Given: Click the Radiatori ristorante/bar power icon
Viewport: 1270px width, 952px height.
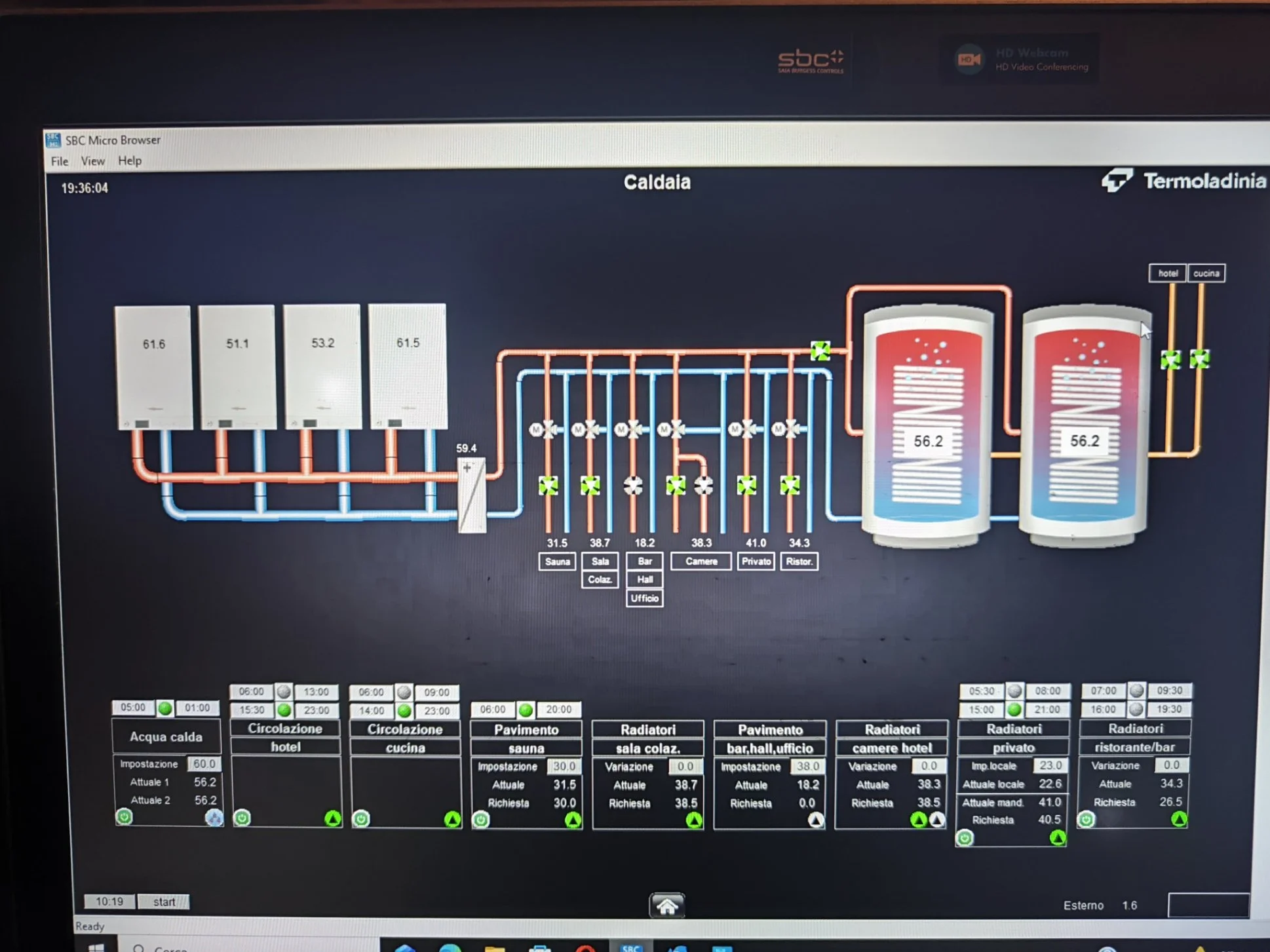Looking at the screenshot, I should 1086,819.
